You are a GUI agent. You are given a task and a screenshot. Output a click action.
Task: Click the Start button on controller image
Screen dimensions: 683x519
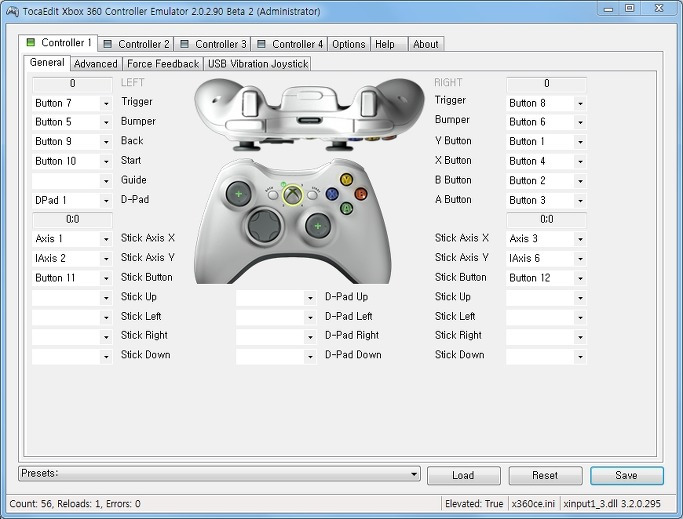[312, 195]
